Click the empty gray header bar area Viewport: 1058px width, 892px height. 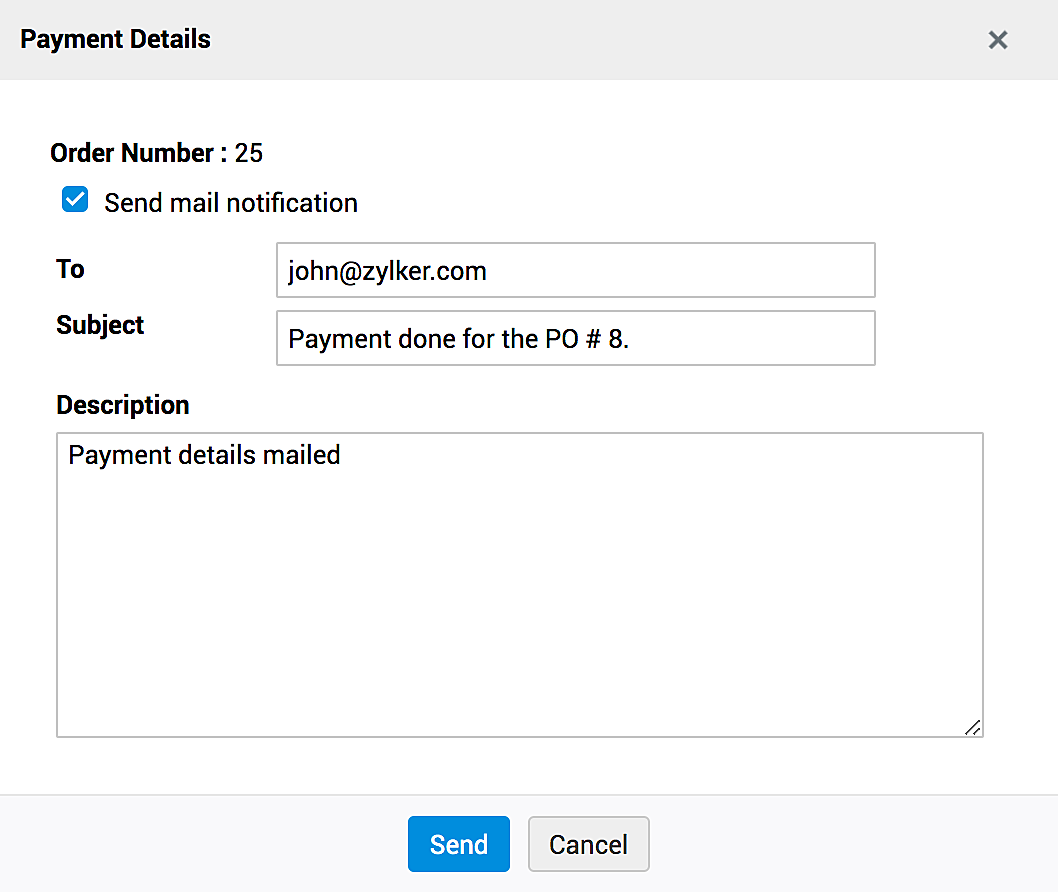[600, 40]
